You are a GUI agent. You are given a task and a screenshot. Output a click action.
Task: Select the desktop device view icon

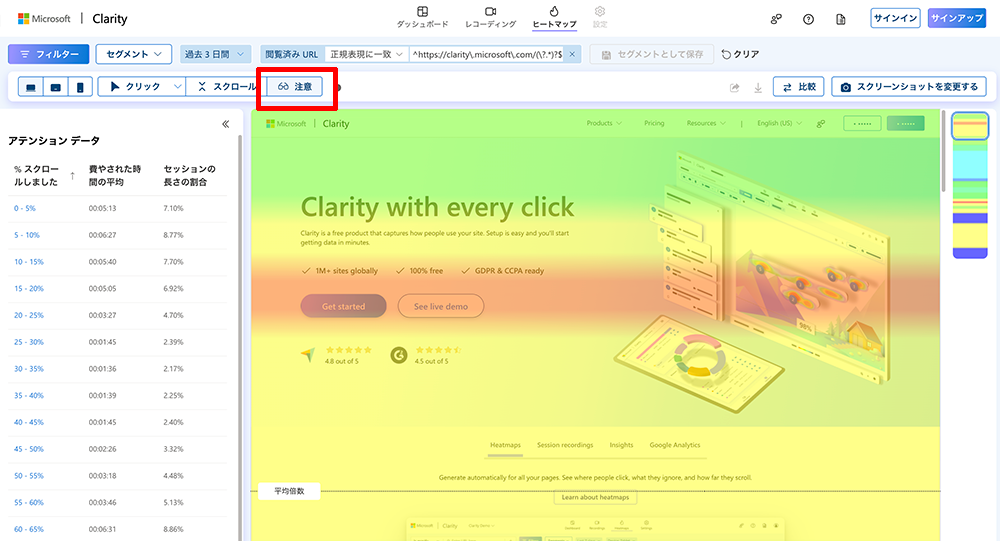(31, 87)
